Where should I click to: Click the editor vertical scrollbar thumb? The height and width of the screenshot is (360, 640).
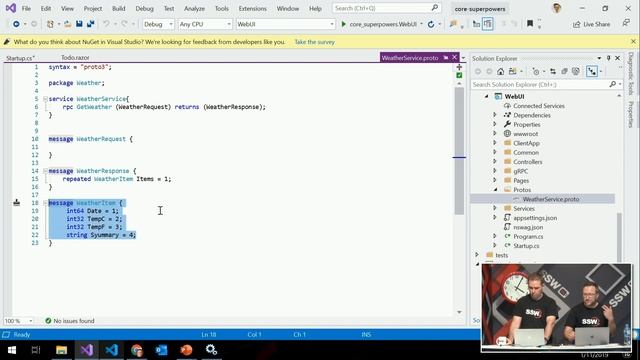pyautogui.click(x=459, y=151)
